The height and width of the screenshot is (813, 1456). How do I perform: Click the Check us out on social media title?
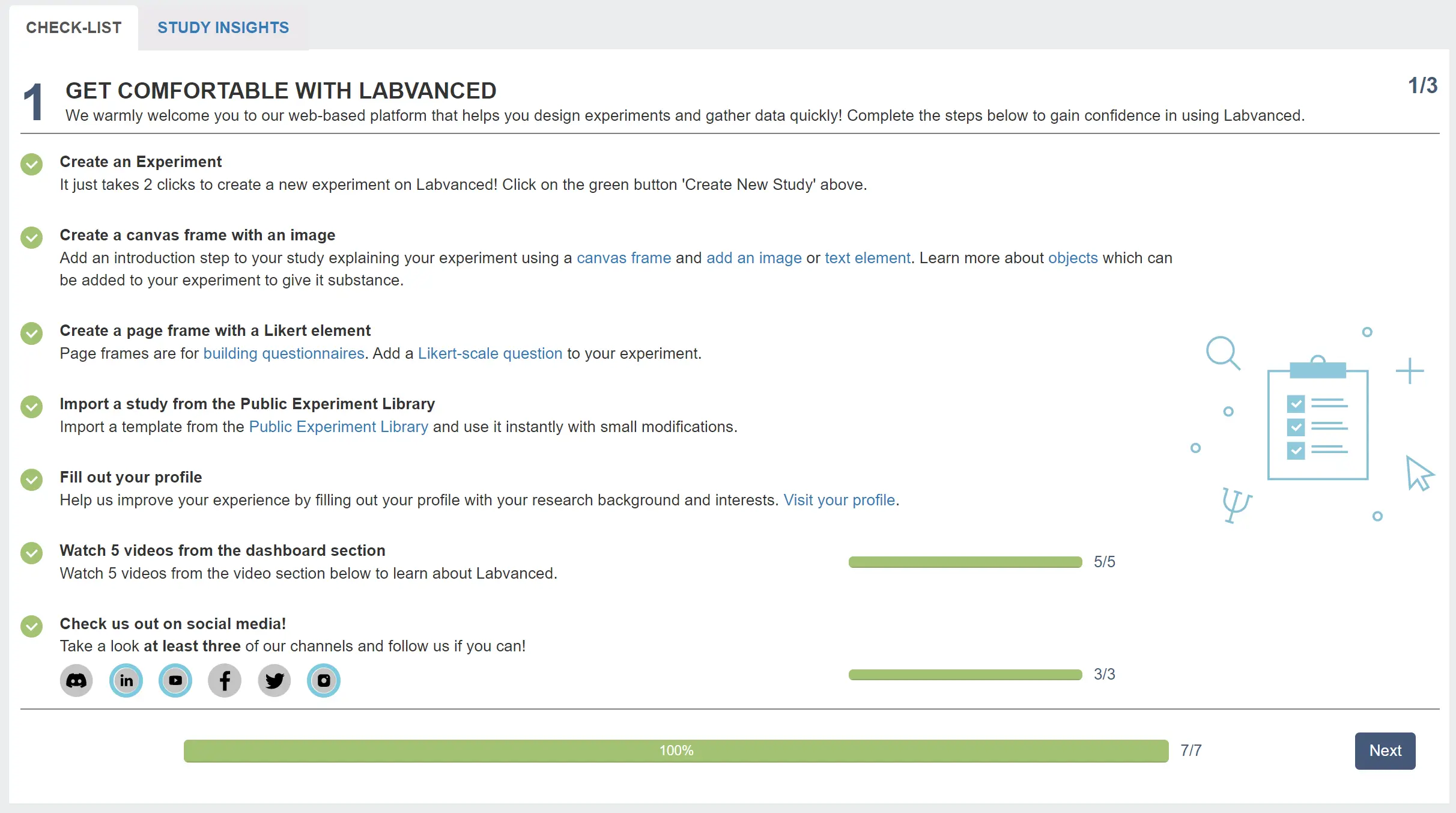point(173,624)
